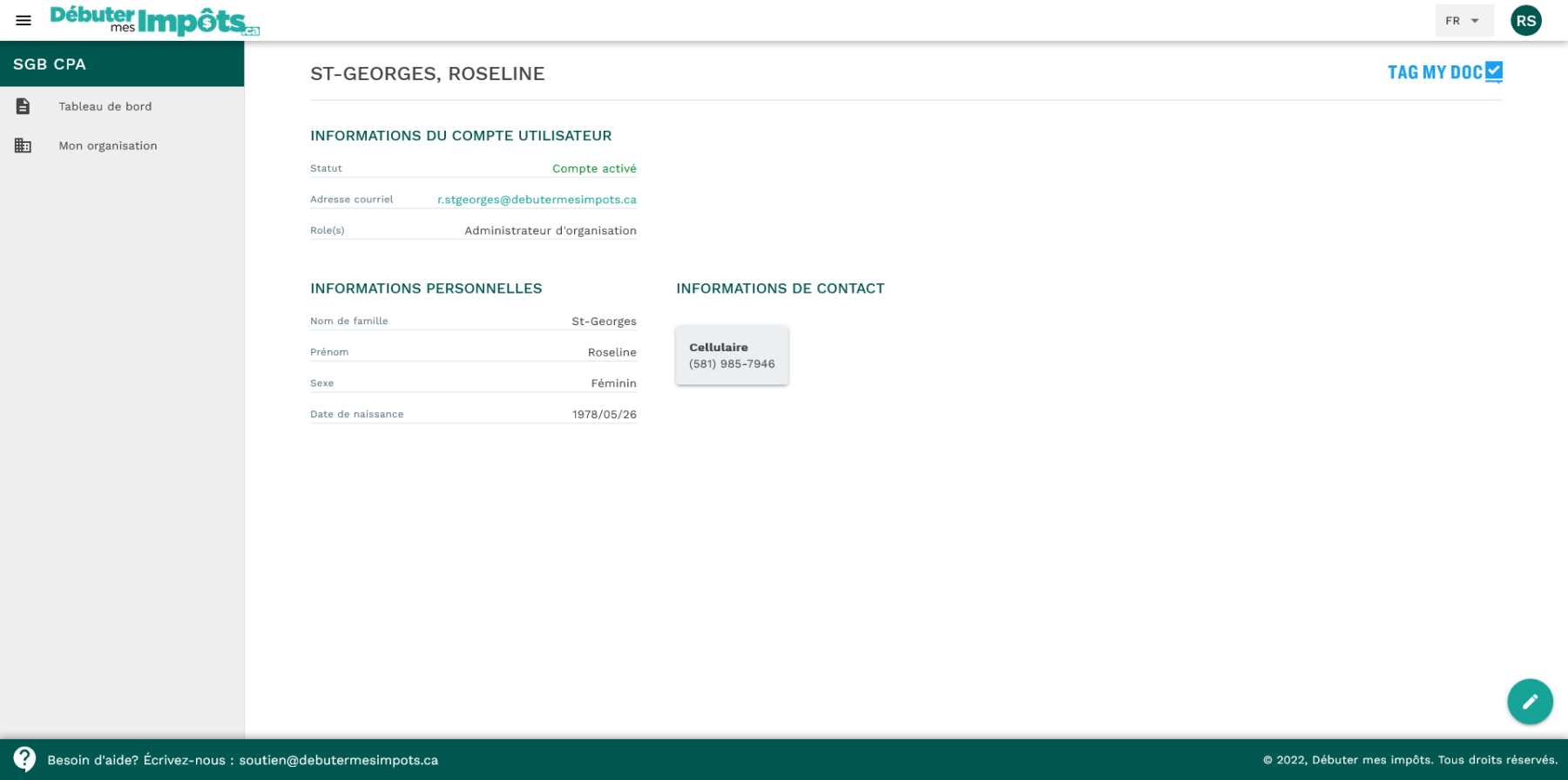The image size is (1568, 780).
Task: Click the pencil edit floating button
Action: [x=1530, y=702]
